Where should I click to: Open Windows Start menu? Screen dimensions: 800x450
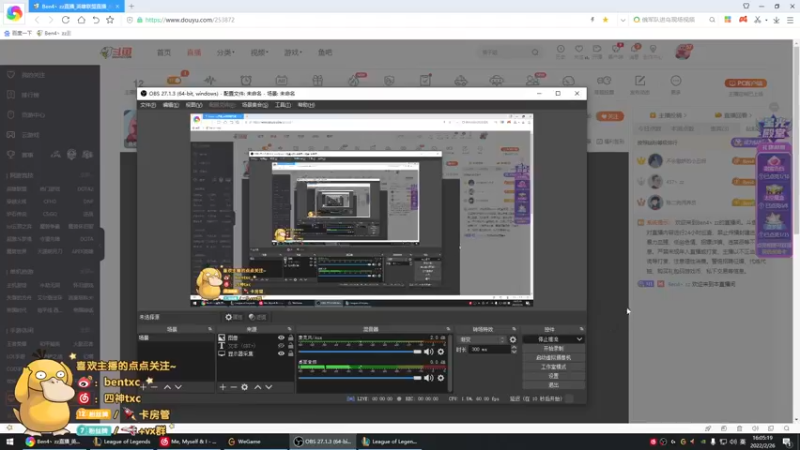tap(10, 442)
